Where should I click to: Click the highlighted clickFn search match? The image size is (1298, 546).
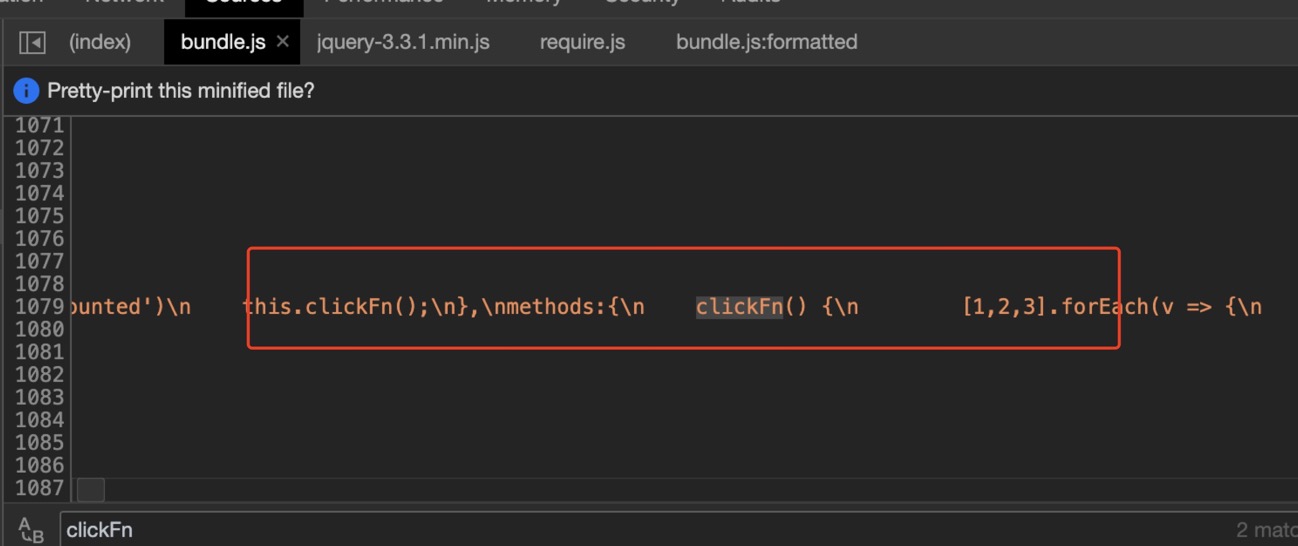(739, 307)
